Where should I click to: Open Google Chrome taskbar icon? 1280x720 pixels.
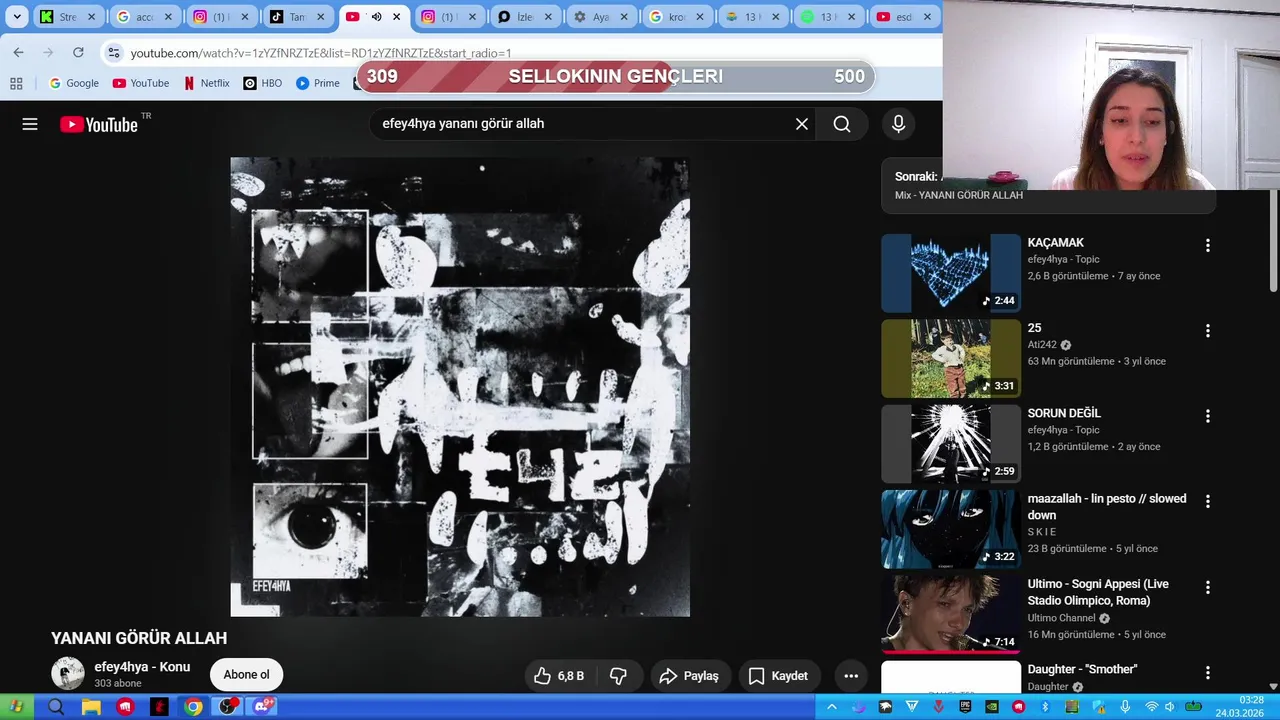tap(194, 707)
